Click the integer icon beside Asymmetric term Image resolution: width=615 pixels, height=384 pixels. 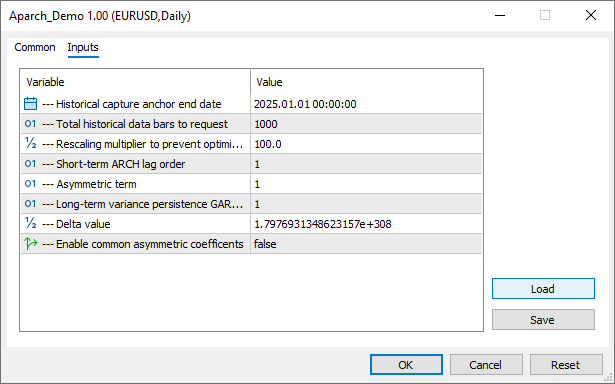31,184
